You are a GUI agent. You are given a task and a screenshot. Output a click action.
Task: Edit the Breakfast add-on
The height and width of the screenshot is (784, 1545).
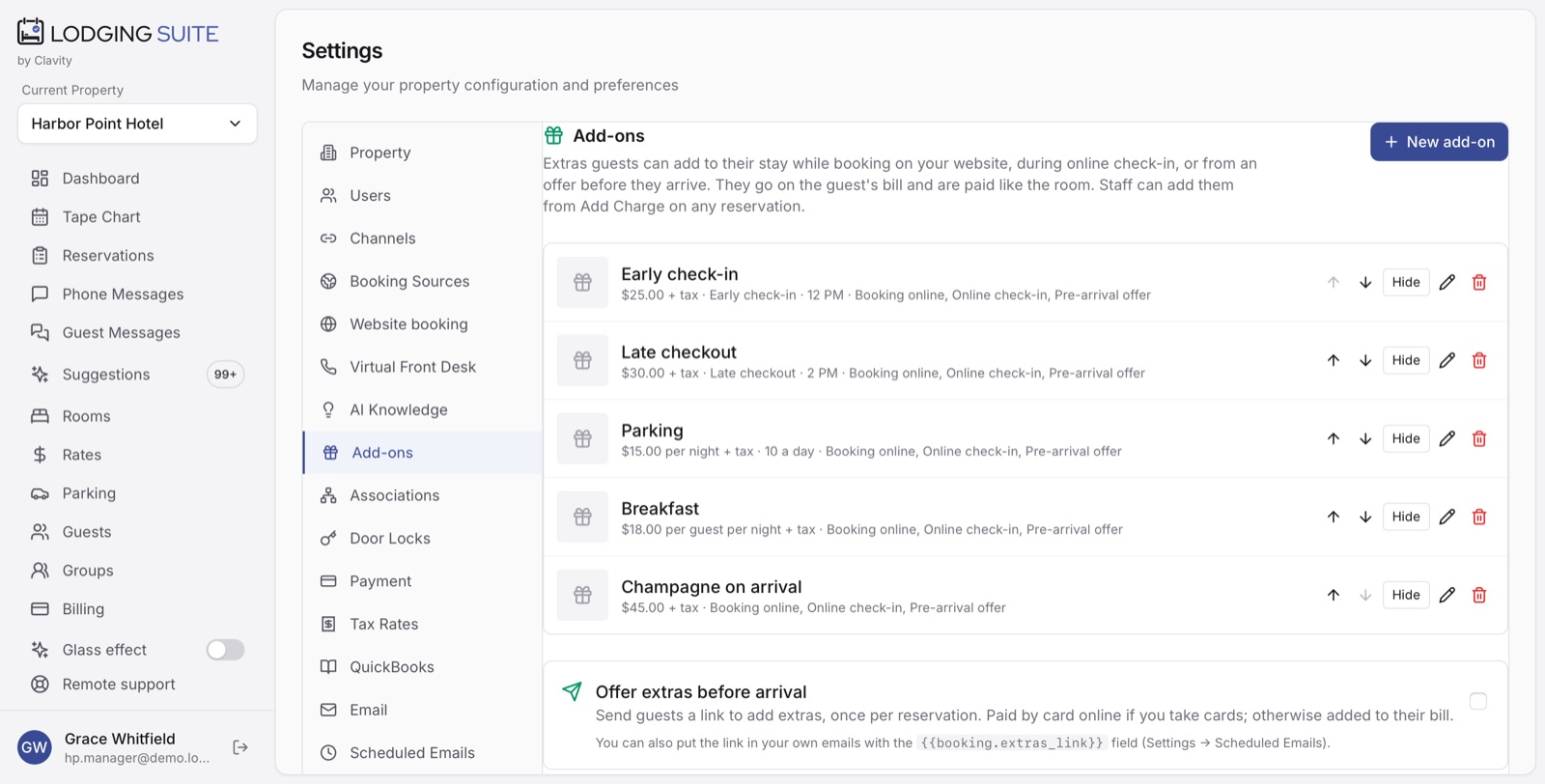coord(1447,518)
